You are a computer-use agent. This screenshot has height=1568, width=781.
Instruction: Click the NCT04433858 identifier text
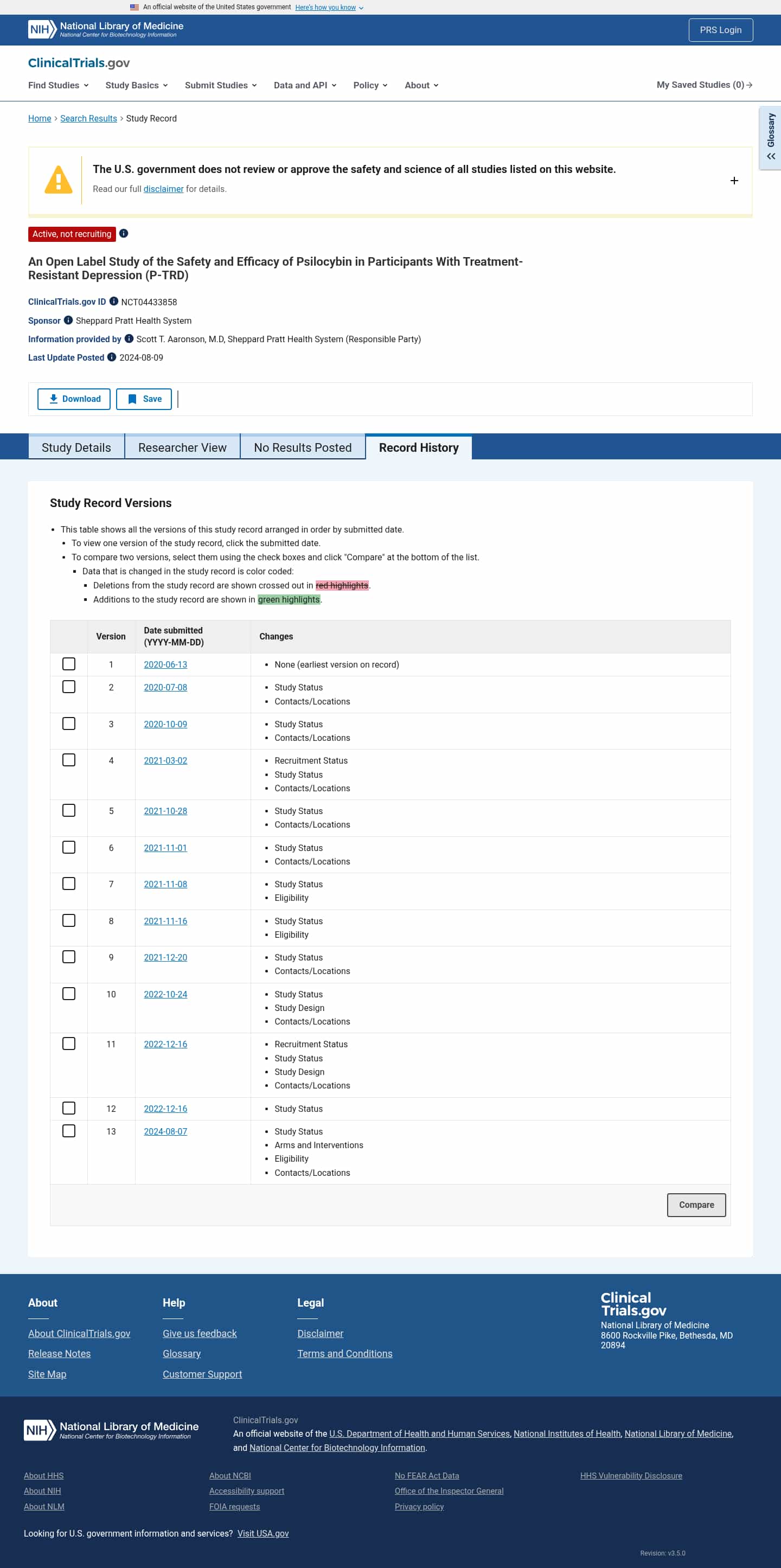pyautogui.click(x=149, y=302)
